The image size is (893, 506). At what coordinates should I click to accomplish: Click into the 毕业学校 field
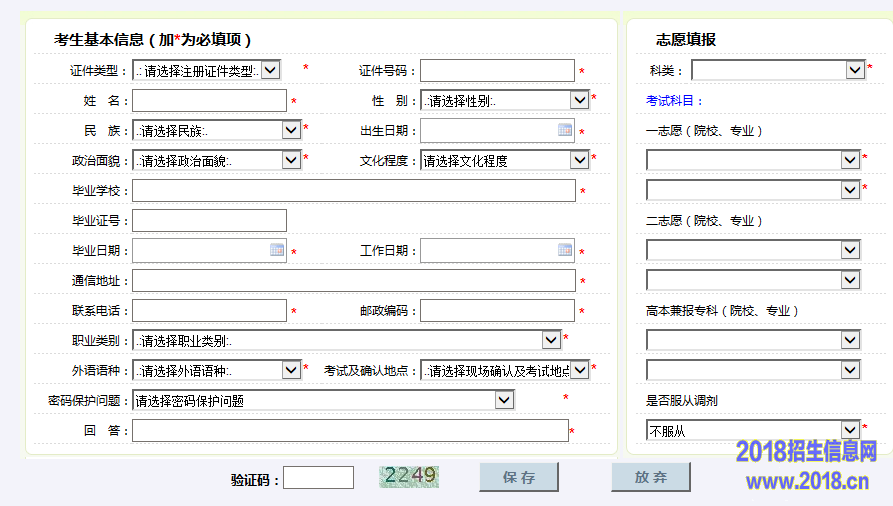[353, 190]
